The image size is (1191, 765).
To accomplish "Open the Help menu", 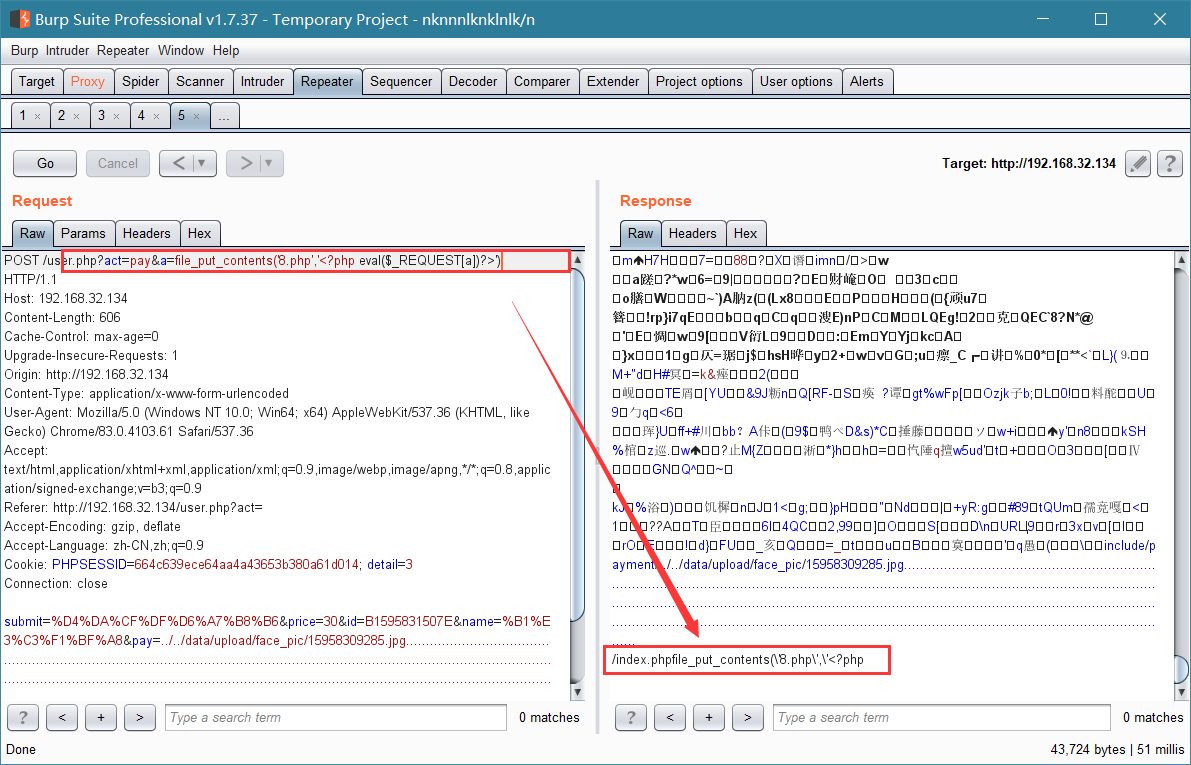I will coord(226,50).
